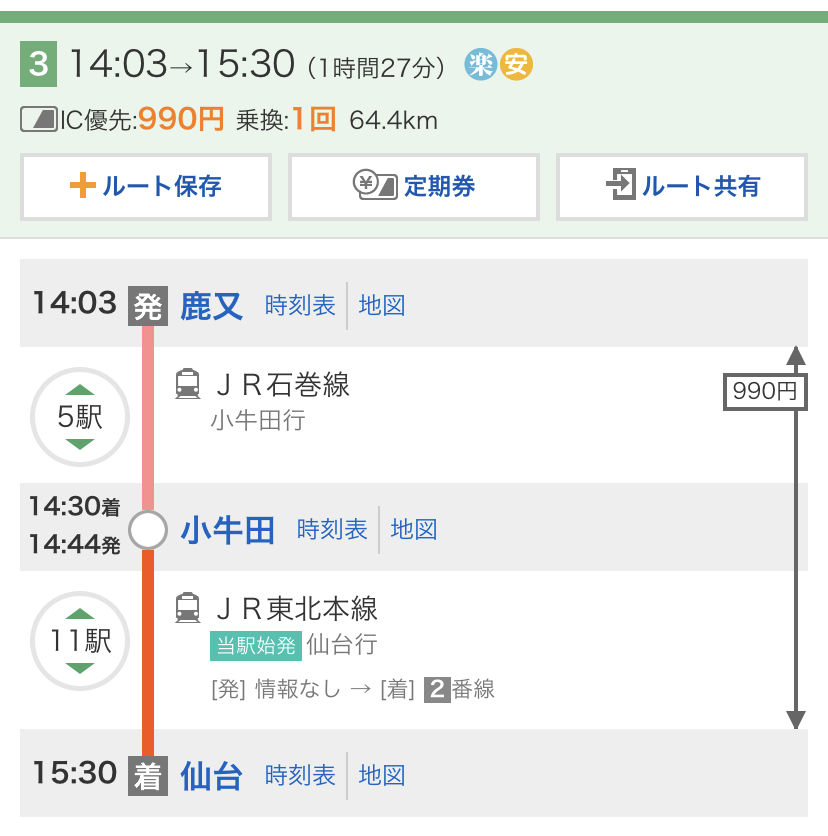This screenshot has height=836, width=828.
Task: Click the 小牛田 transfer circle on route line
Action: coord(148,530)
